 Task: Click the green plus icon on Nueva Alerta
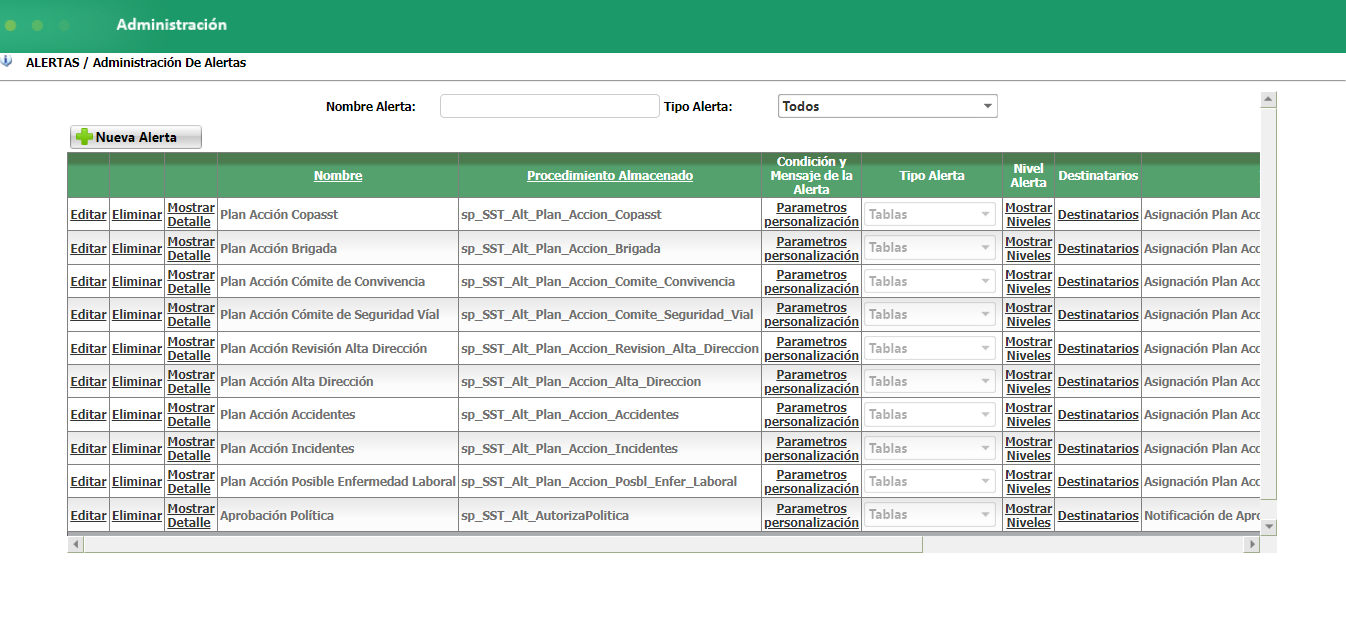coord(84,137)
